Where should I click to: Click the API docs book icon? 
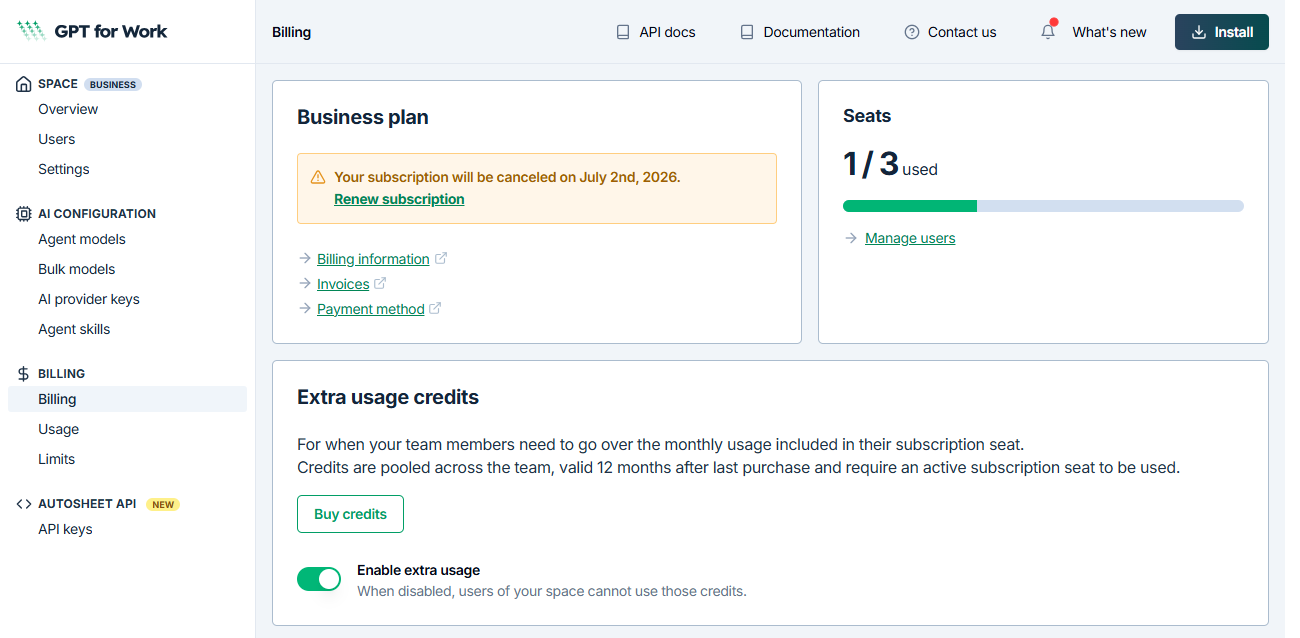pos(623,32)
